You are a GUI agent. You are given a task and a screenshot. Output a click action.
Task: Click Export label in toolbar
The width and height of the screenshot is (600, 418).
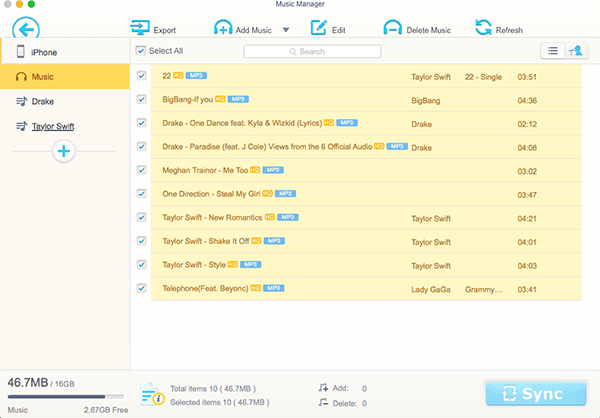pyautogui.click(x=165, y=30)
